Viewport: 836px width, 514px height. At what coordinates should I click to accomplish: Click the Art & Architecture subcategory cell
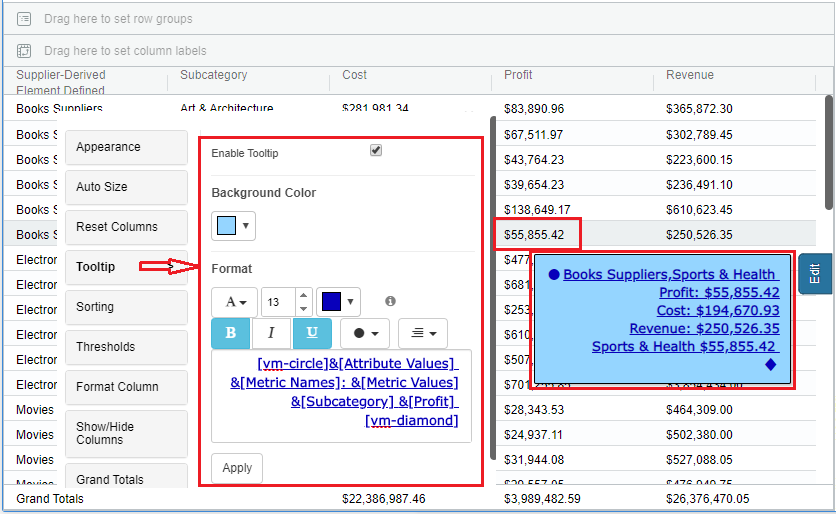click(227, 108)
